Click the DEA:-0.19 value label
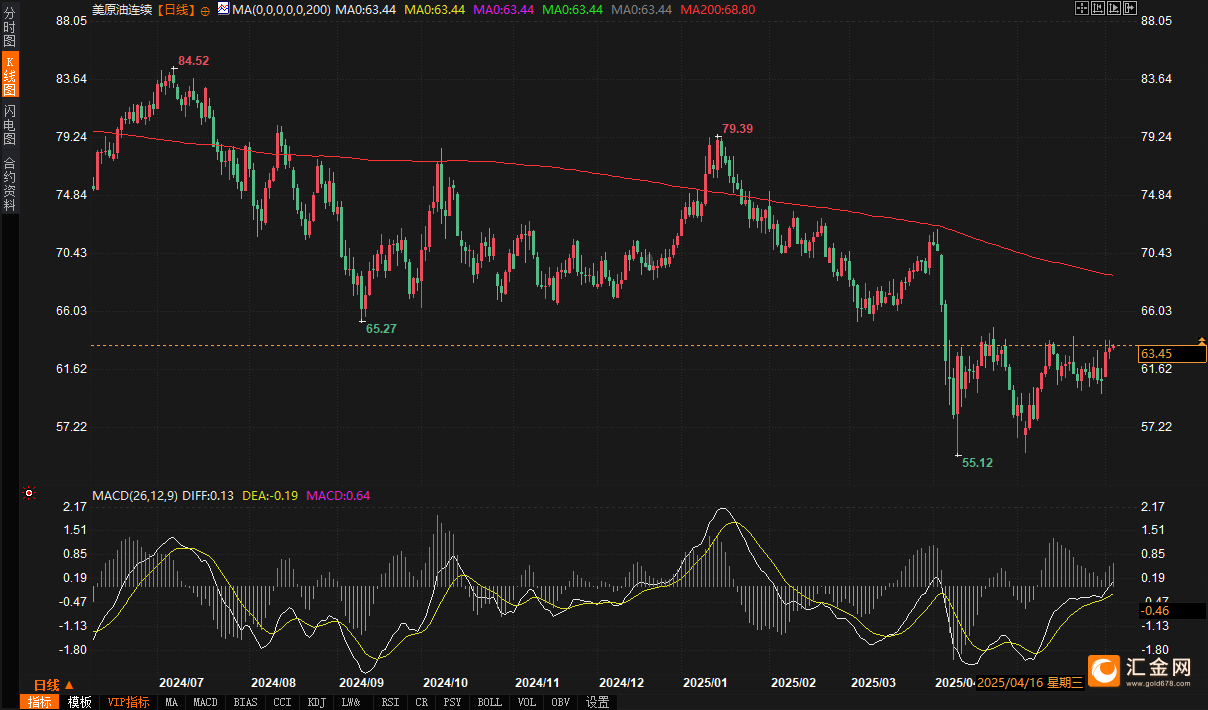 pyautogui.click(x=271, y=495)
